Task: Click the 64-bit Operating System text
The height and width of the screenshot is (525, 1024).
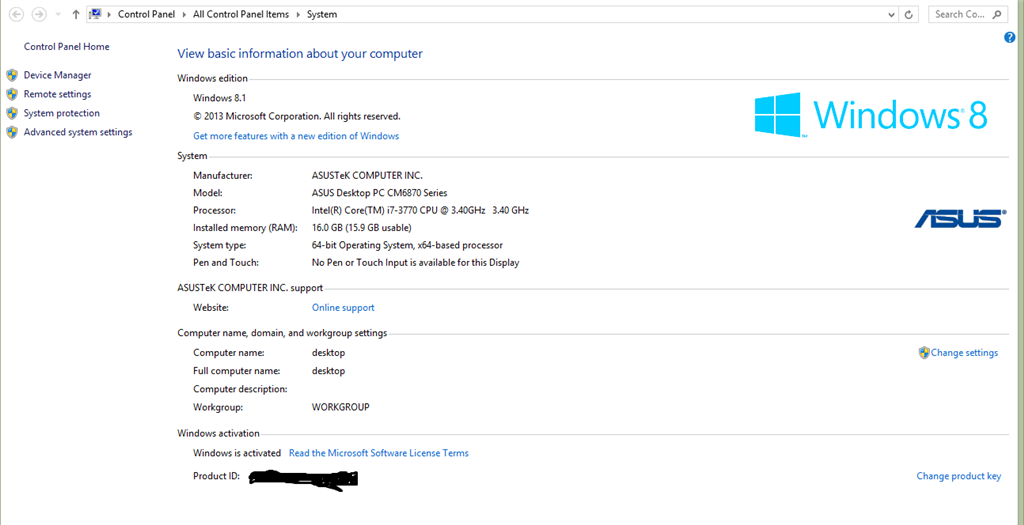Action: (408, 246)
